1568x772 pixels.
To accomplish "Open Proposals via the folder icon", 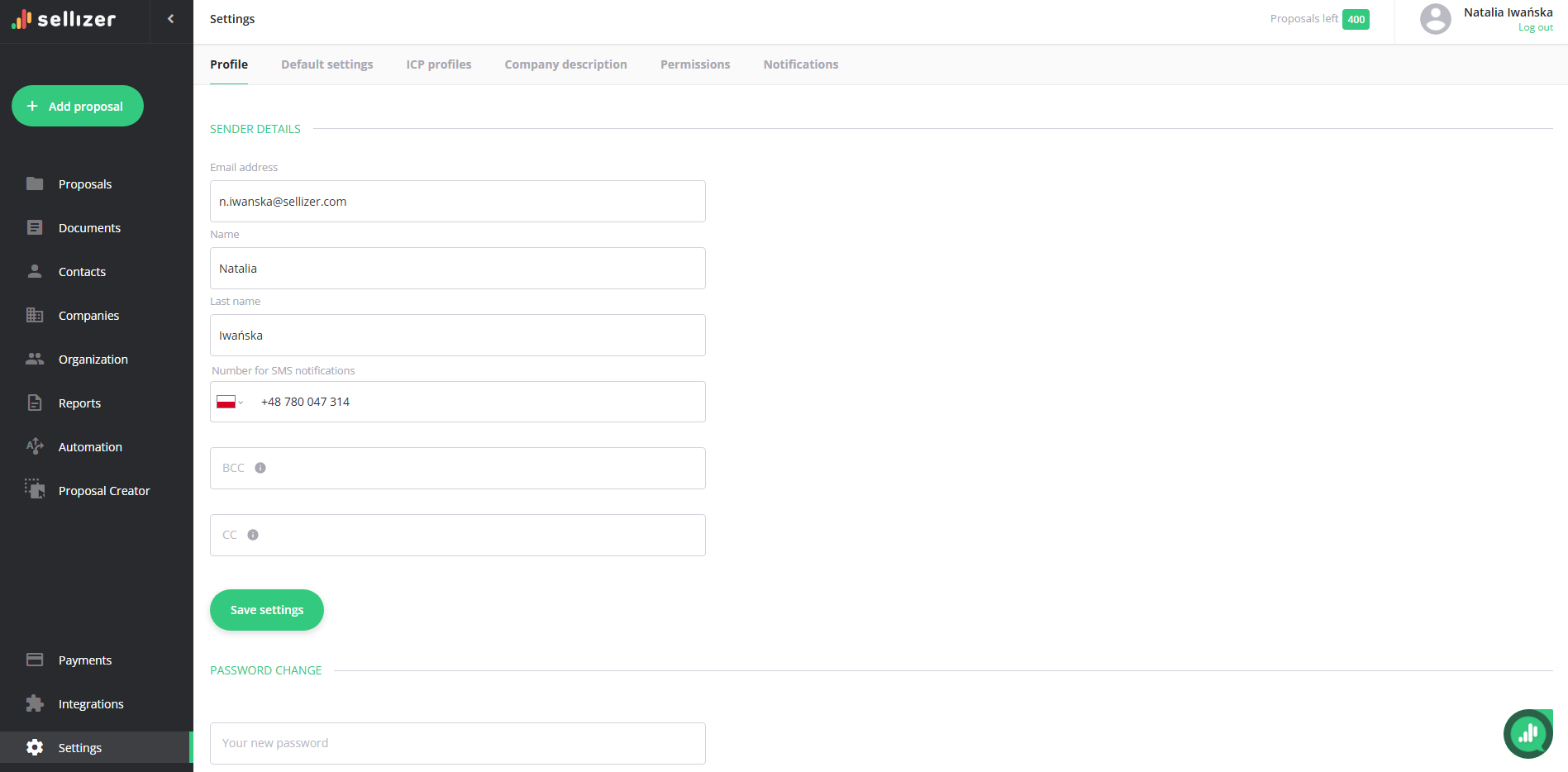I will [x=35, y=183].
